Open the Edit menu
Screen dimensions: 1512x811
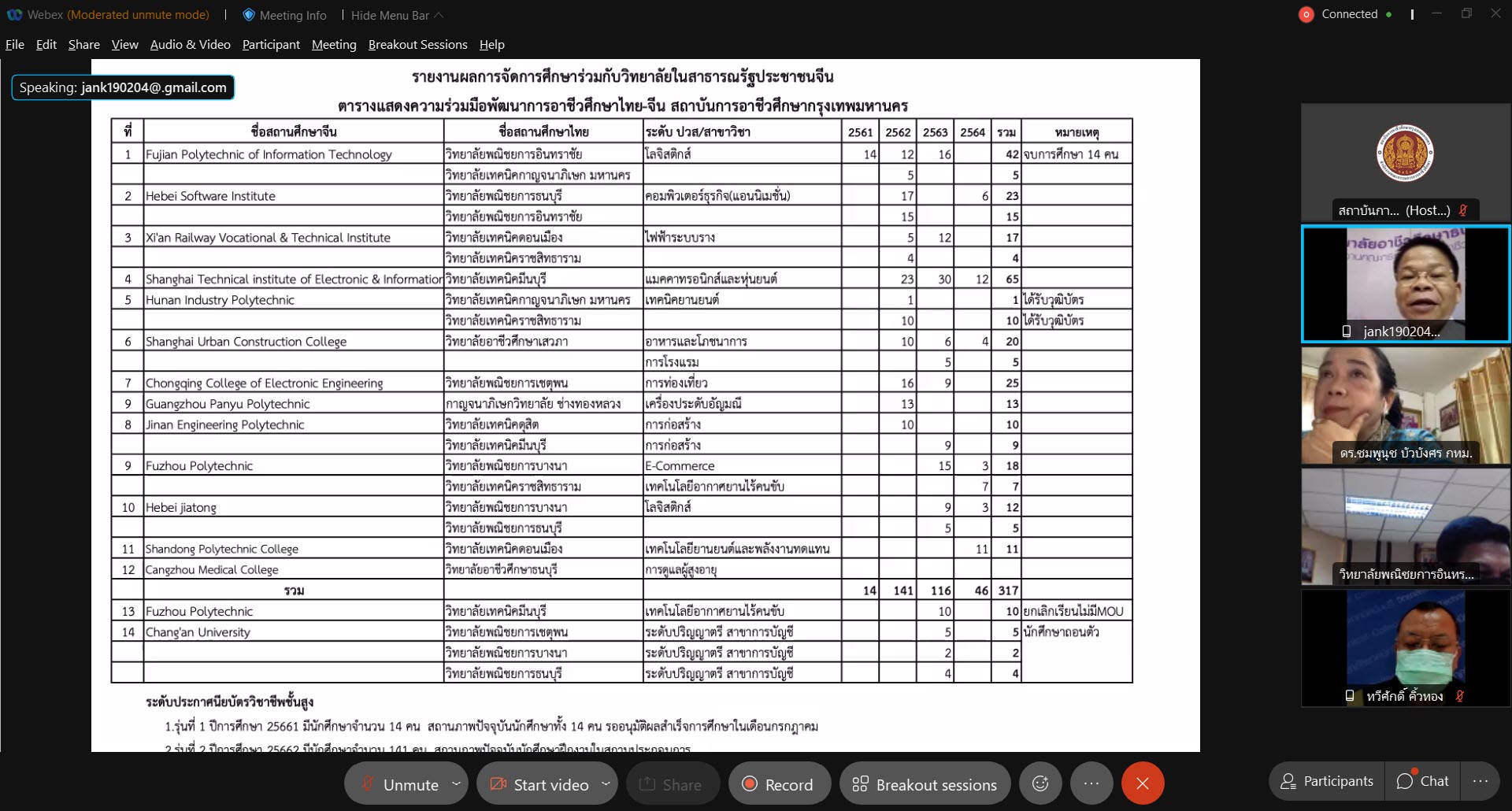[46, 45]
